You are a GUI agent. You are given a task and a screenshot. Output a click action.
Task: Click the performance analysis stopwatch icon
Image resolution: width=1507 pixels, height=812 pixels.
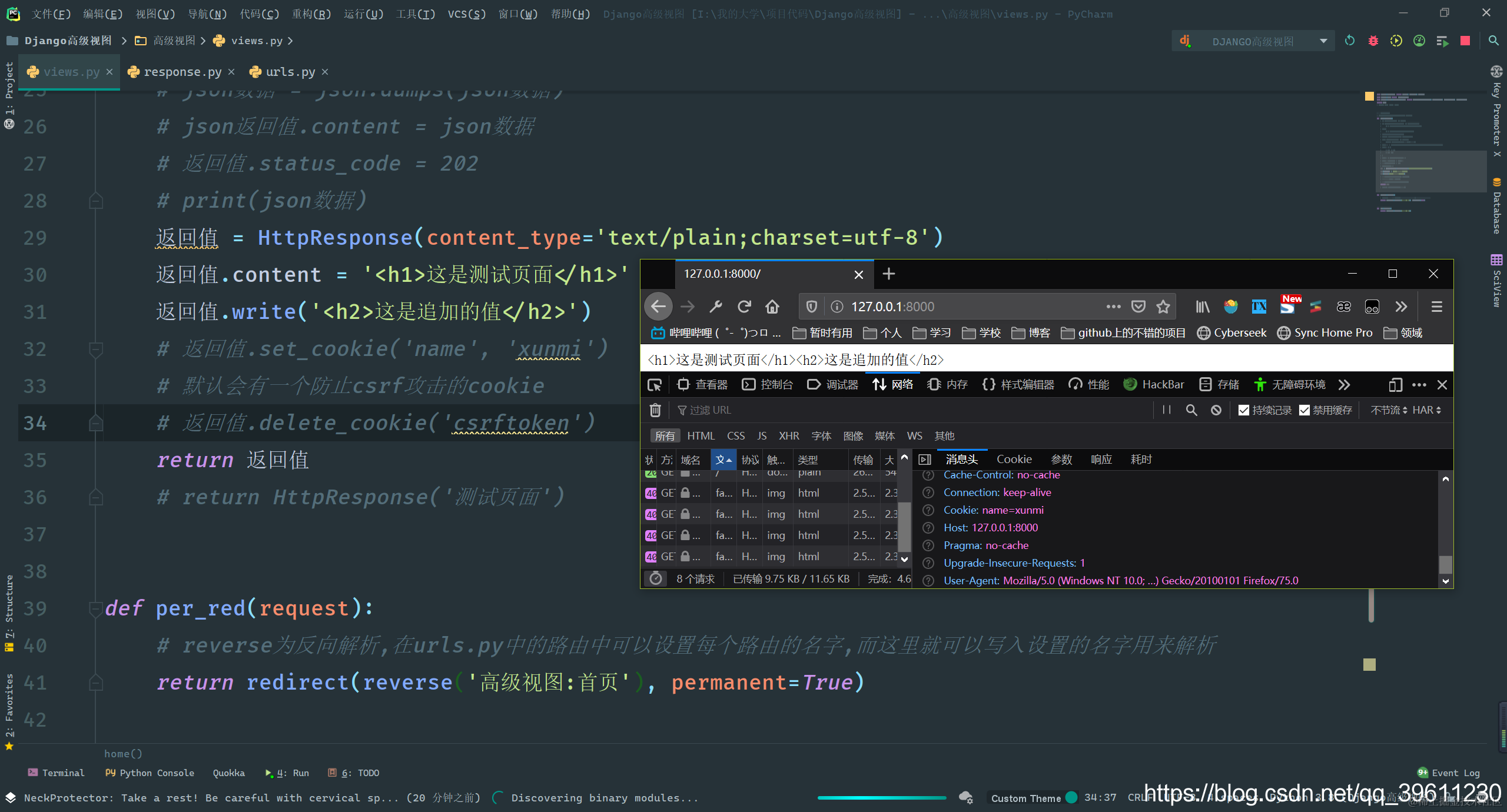tap(656, 579)
